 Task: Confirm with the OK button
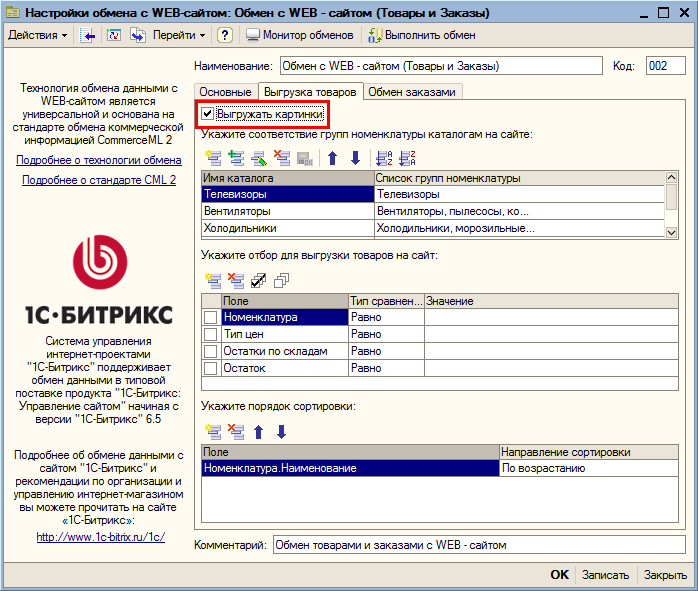pos(560,575)
